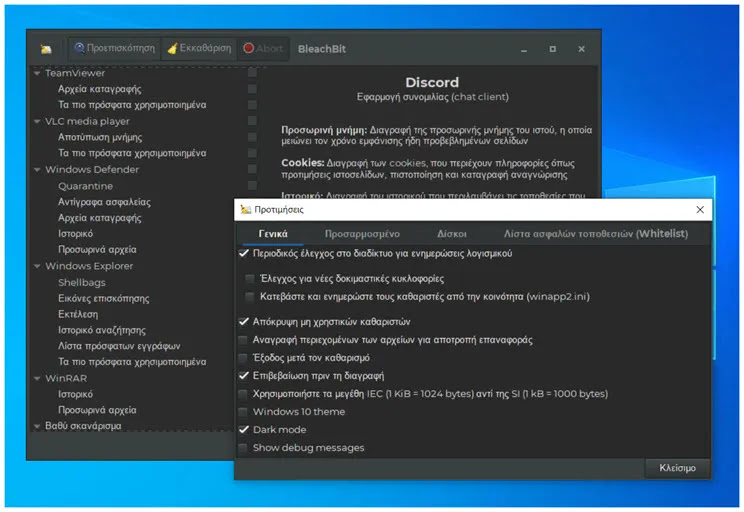Enable downloading community cleaners (winapp2.ini)
This screenshot has width=744, height=512.
click(250, 297)
